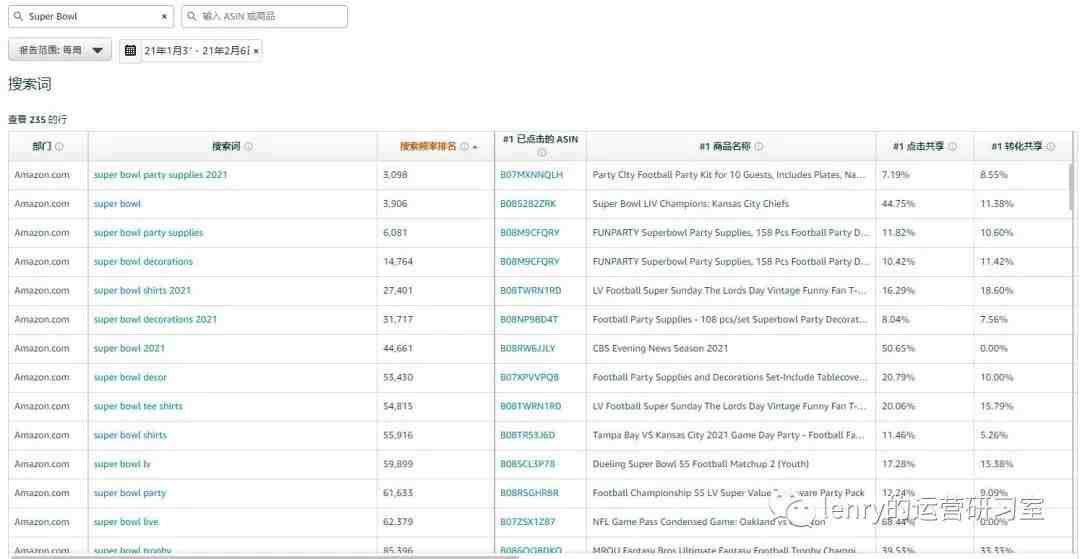Click the table's vertical scrollbar
The width and height of the screenshot is (1080, 559).
(1070, 186)
